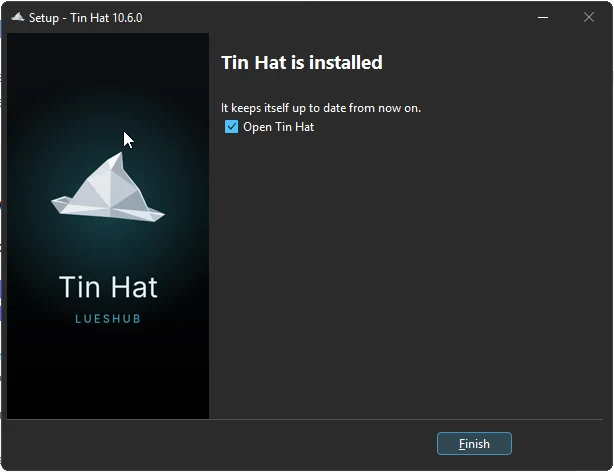614x472 pixels.
Task: Click the 'Setup - Tin Hat 10.6.0' title
Action: 85,18
